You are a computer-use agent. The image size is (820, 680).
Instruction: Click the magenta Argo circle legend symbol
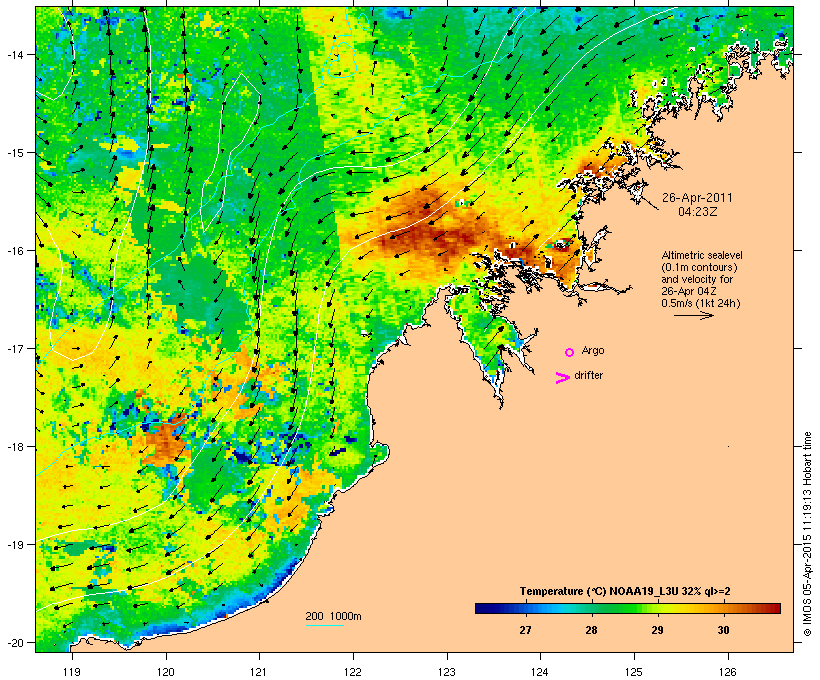point(570,353)
